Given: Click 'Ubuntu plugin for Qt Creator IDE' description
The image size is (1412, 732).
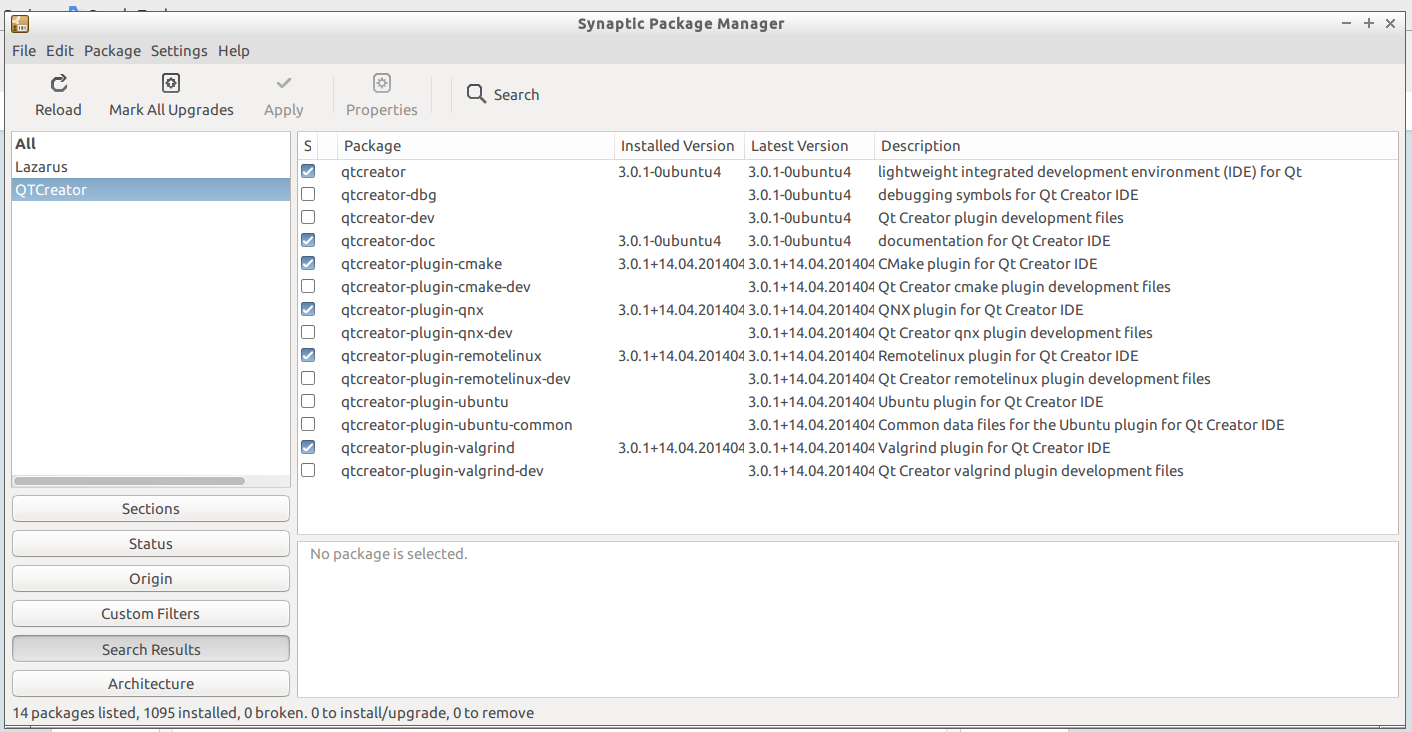Looking at the screenshot, I should [x=991, y=402].
